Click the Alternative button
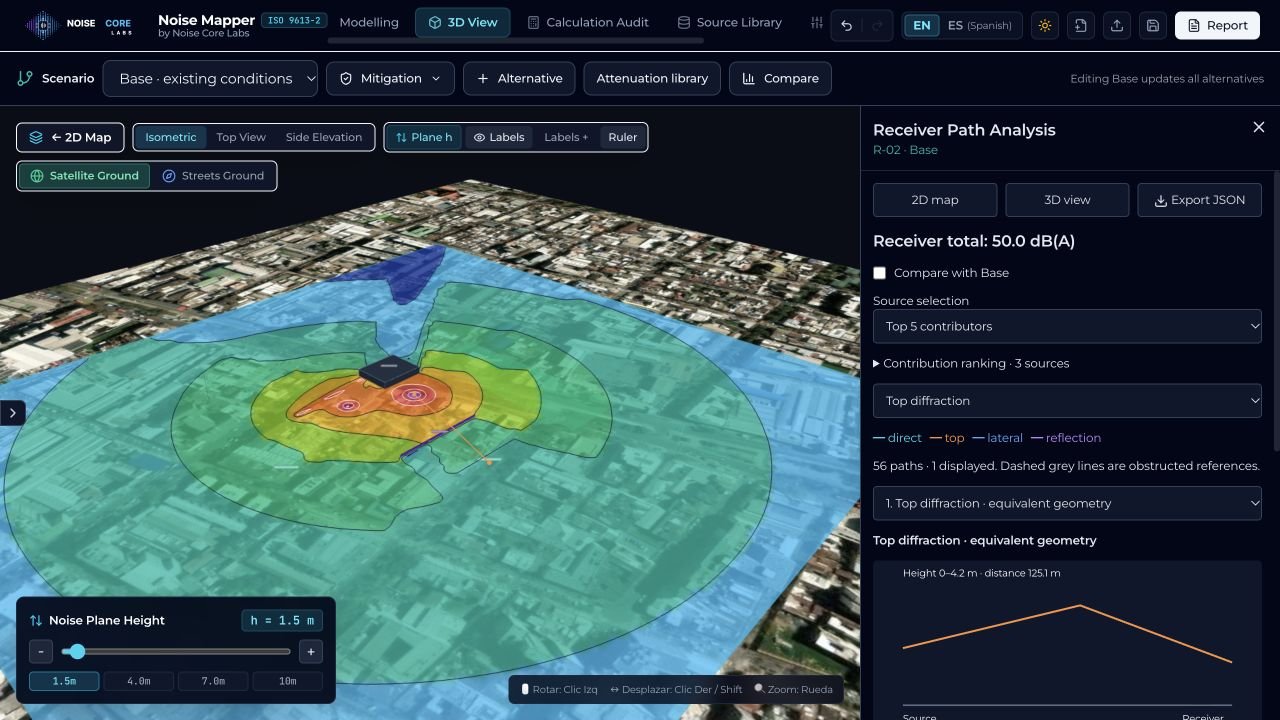This screenshot has height=720, width=1280. (520, 78)
